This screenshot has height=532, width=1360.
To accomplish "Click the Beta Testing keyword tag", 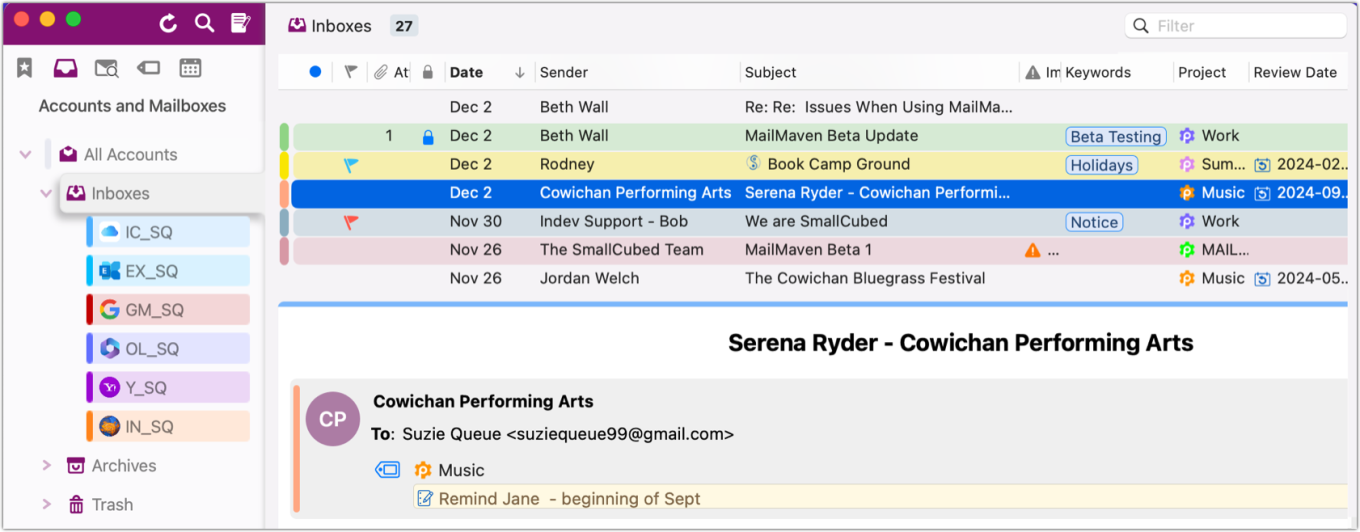I will [x=1115, y=136].
